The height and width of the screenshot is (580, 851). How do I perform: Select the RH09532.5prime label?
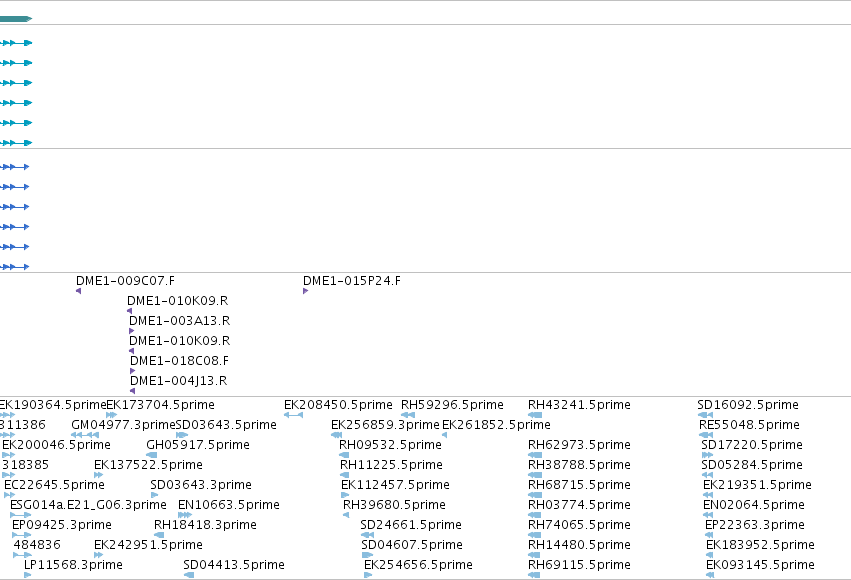[390, 445]
